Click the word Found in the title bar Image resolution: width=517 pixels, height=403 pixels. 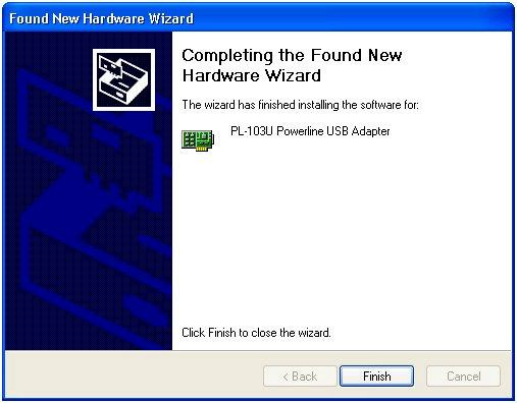click(x=29, y=18)
